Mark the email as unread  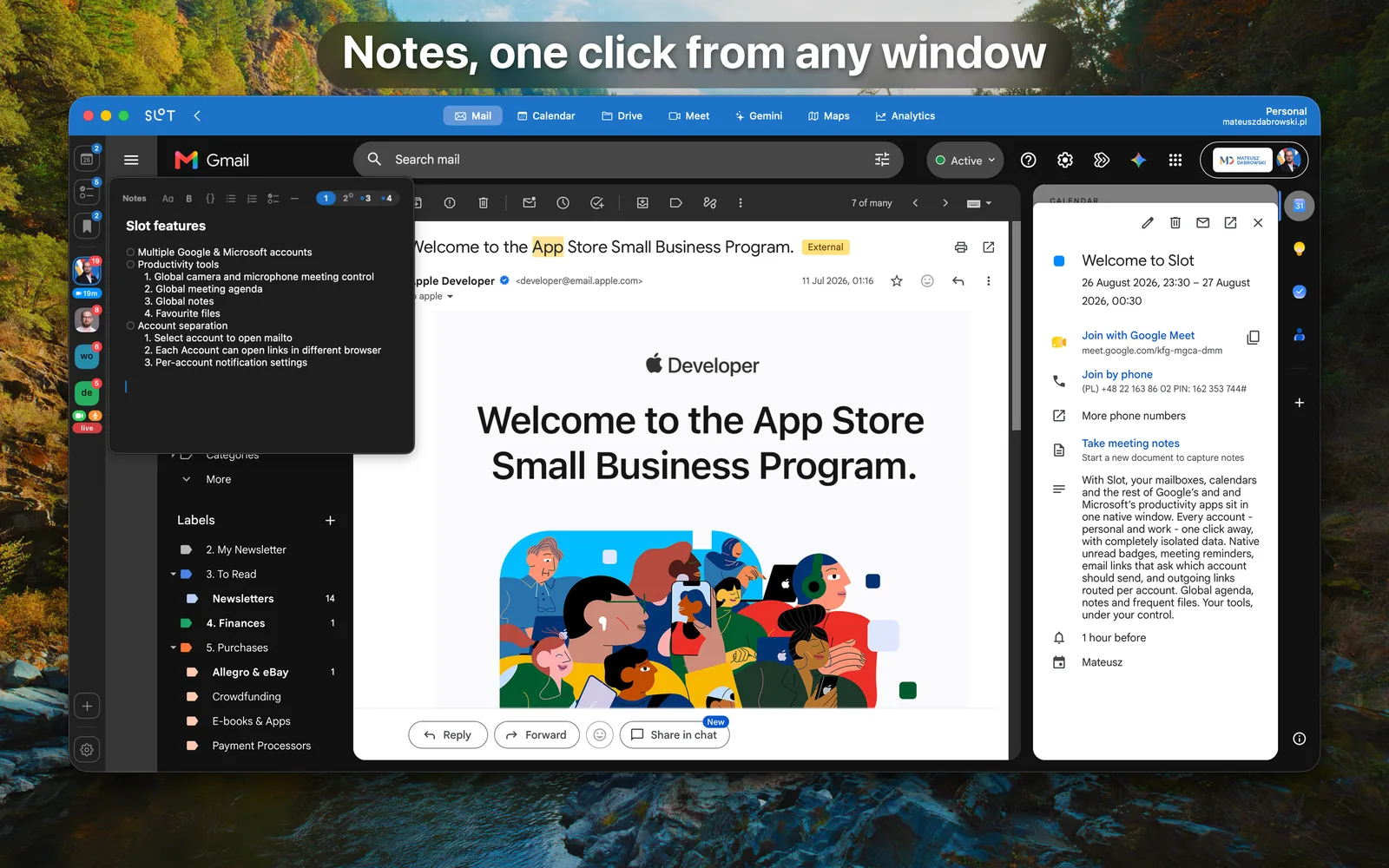[x=529, y=203]
